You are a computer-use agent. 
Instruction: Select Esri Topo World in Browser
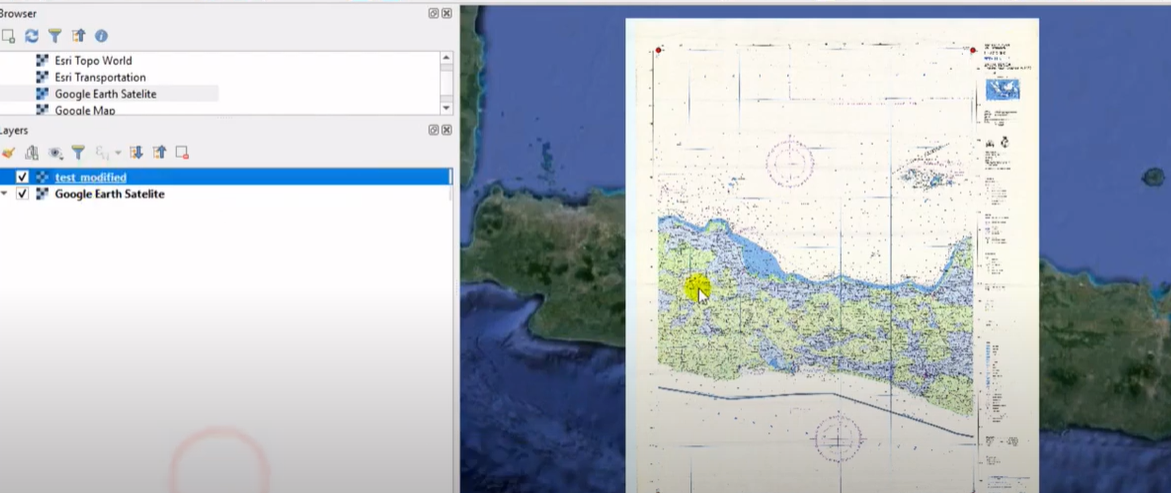coord(93,61)
